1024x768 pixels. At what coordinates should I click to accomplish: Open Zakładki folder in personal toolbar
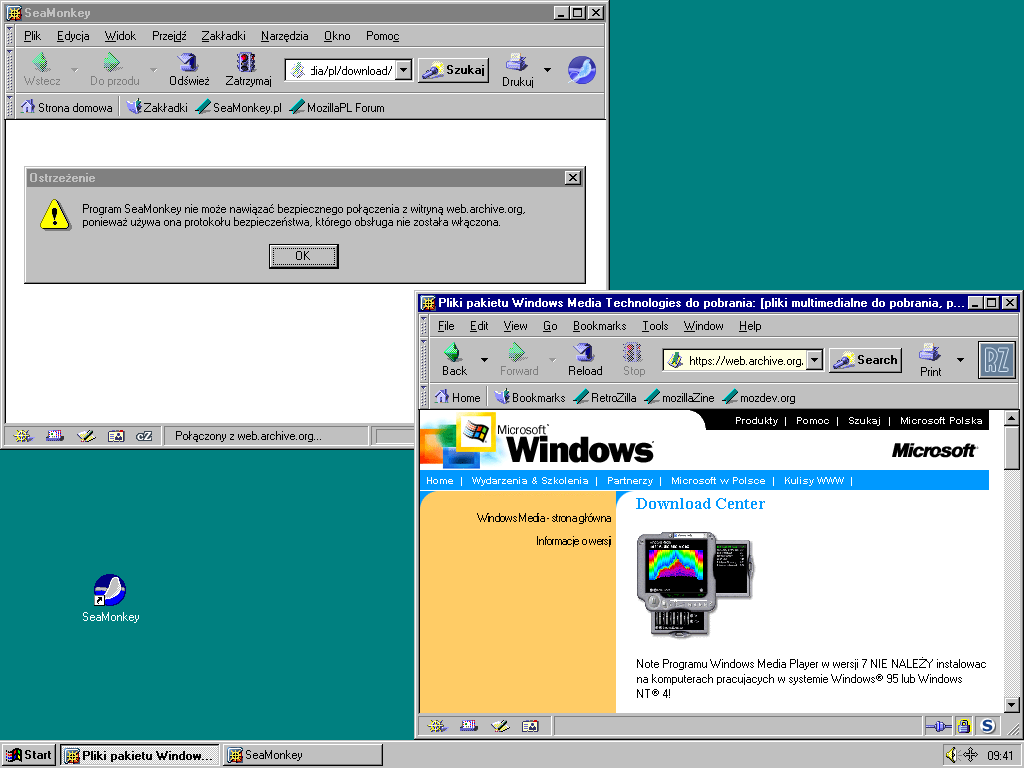point(157,107)
